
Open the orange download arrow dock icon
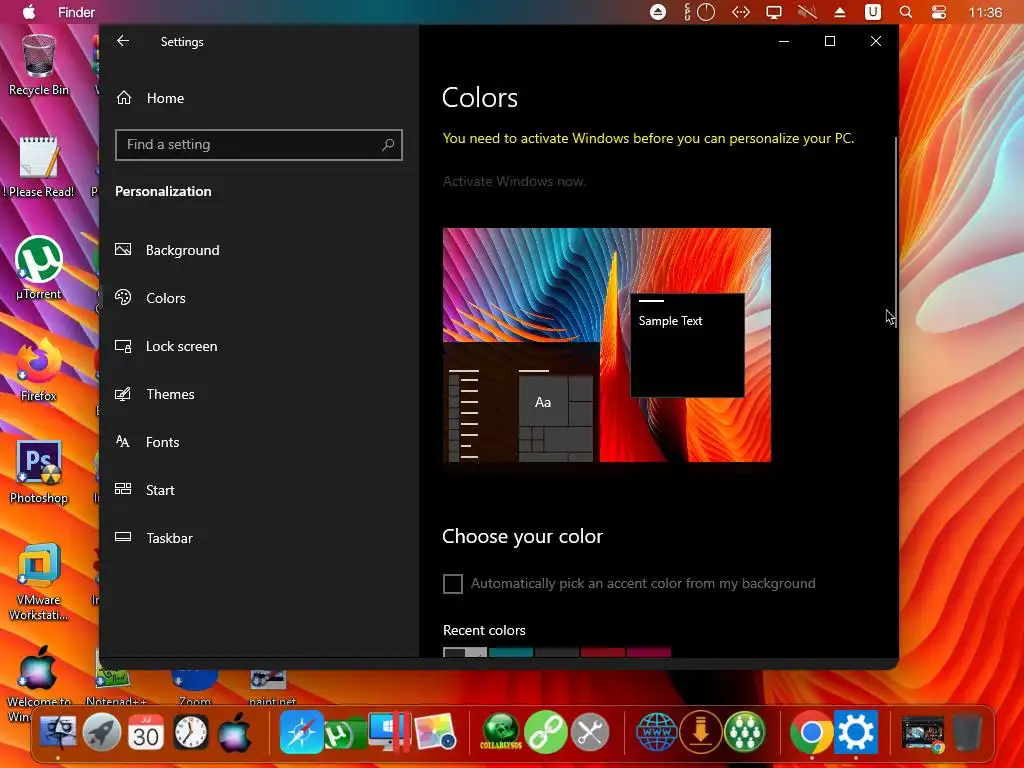tap(701, 733)
